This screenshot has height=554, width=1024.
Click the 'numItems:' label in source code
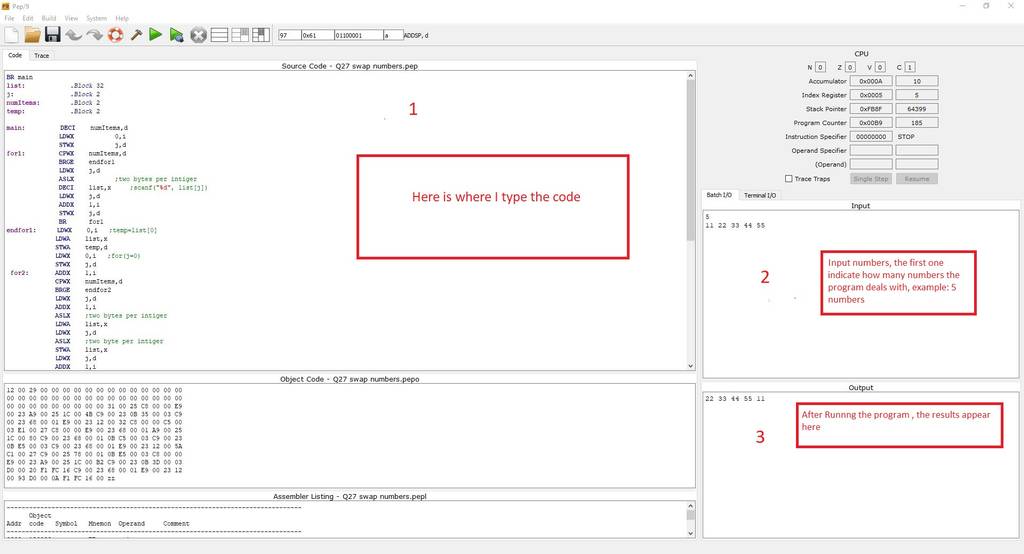[24, 103]
